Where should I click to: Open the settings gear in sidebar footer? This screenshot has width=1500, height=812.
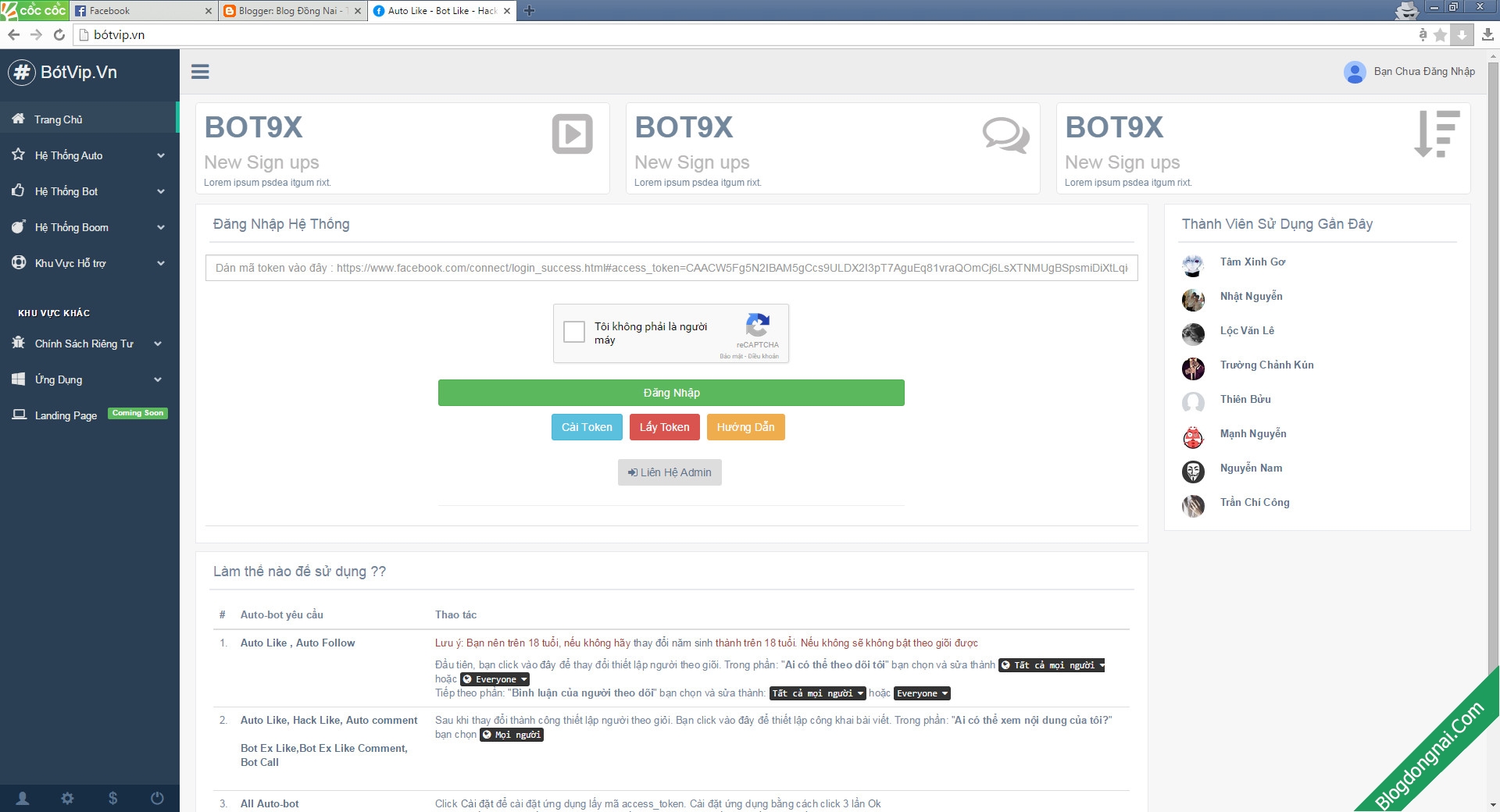[x=68, y=798]
